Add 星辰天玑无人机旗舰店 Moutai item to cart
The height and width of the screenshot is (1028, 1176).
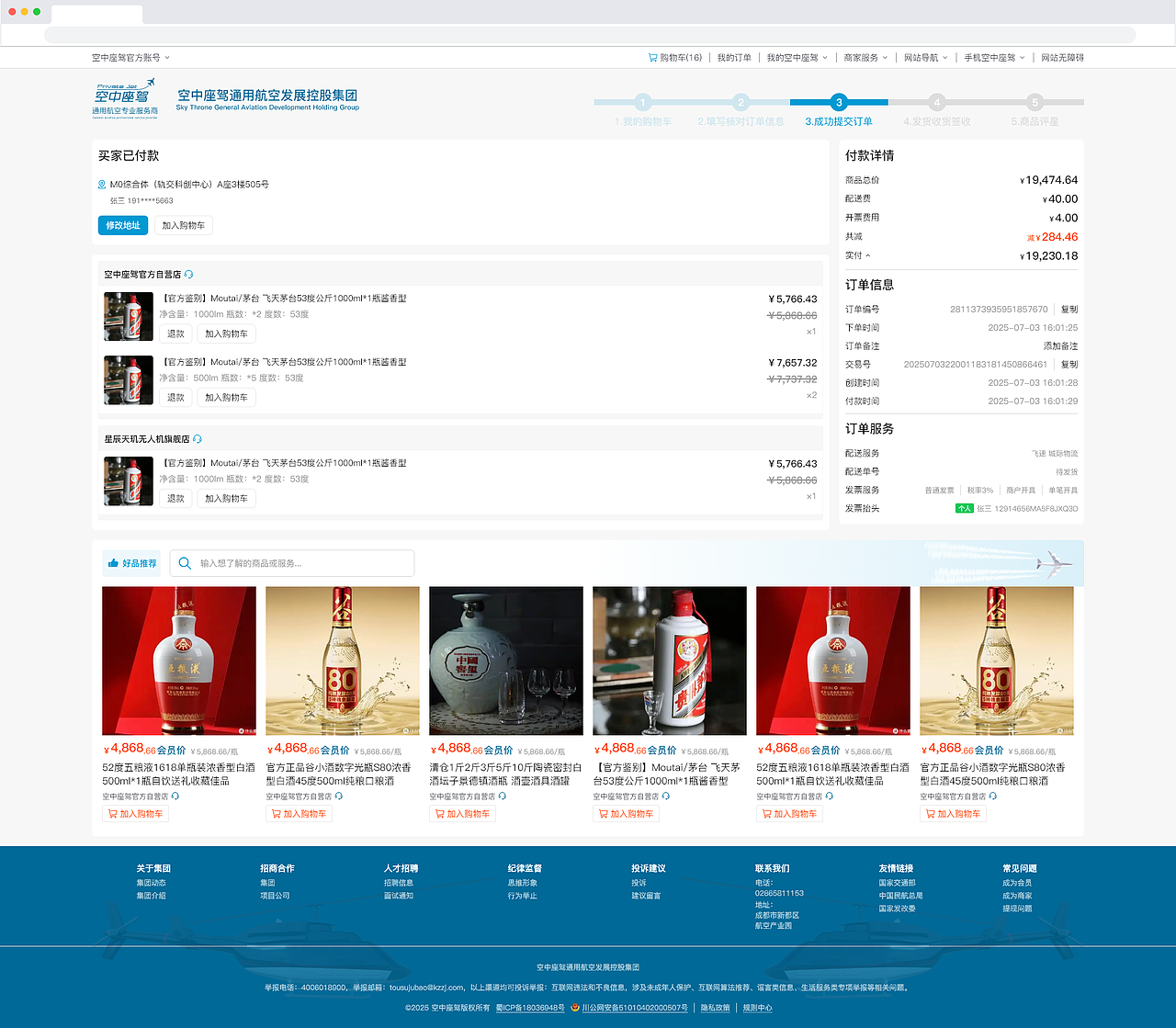click(x=227, y=499)
